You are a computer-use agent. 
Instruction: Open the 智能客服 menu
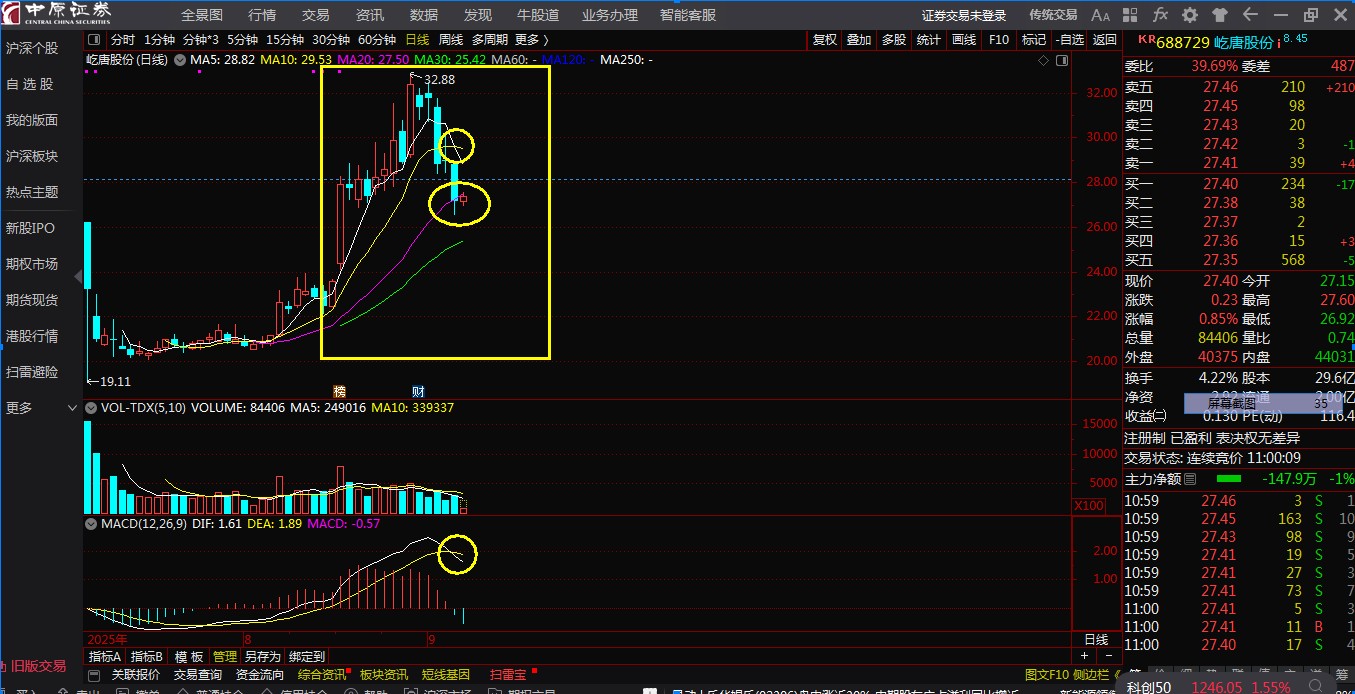point(688,15)
